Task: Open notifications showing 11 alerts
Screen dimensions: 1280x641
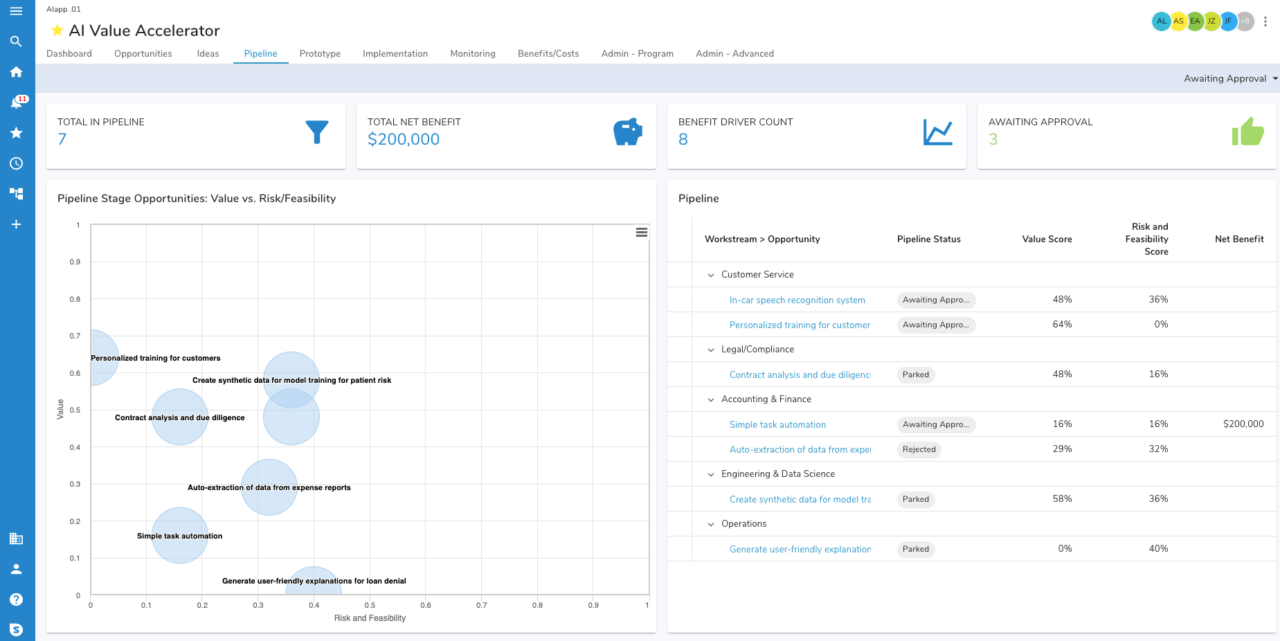Action: (15, 102)
